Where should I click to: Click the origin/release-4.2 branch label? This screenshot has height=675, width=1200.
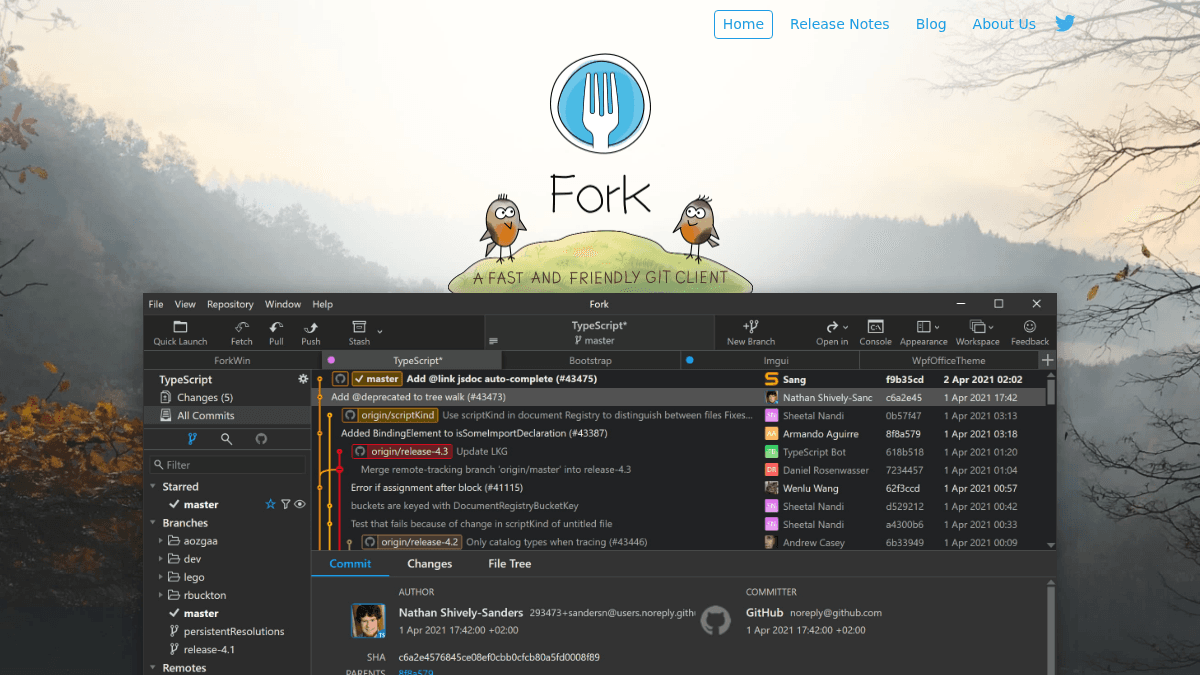(411, 542)
